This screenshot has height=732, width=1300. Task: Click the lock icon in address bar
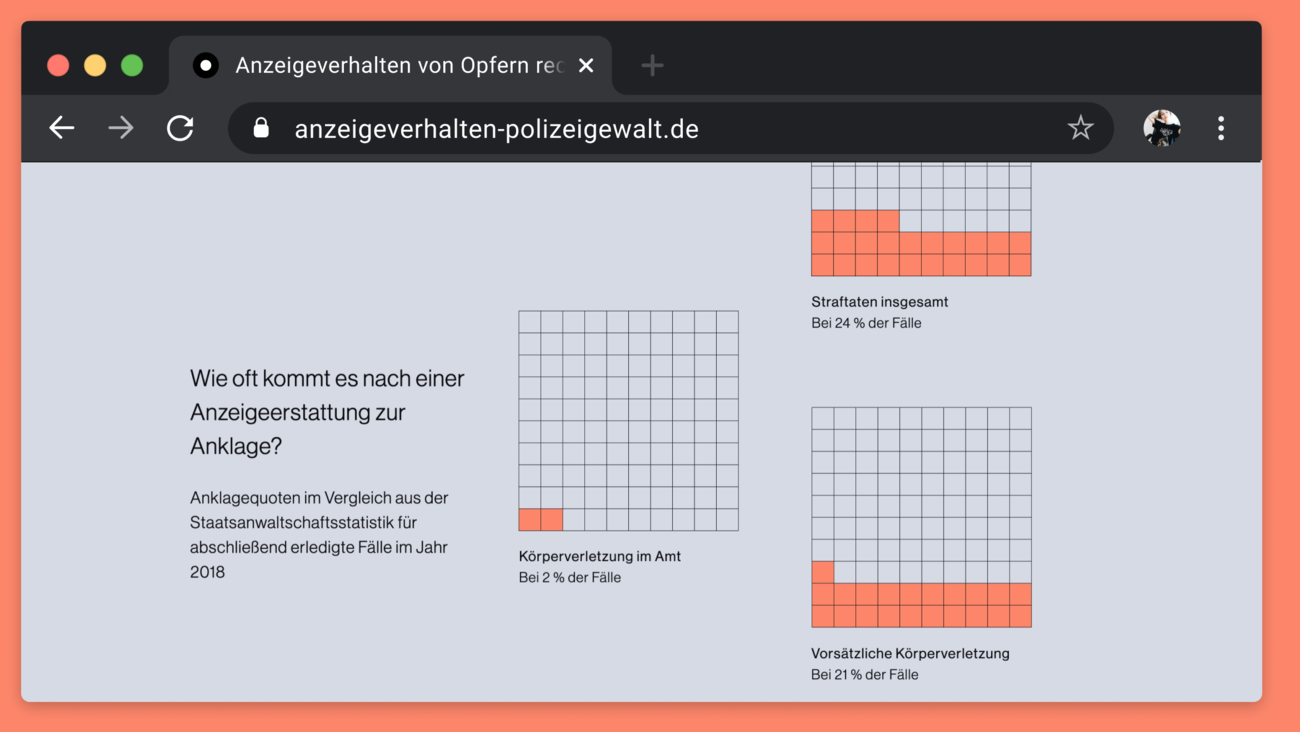(261, 128)
